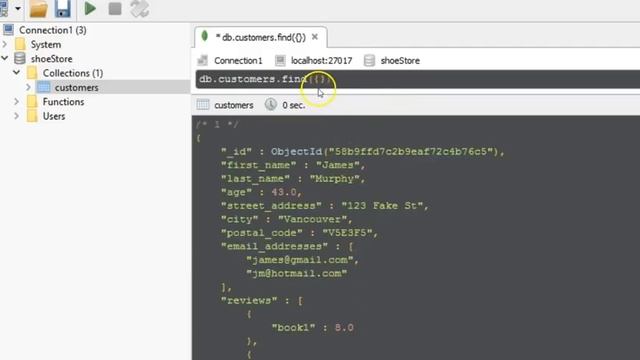
Task: Expand the Users folder chevron
Action: pyautogui.click(x=17, y=116)
